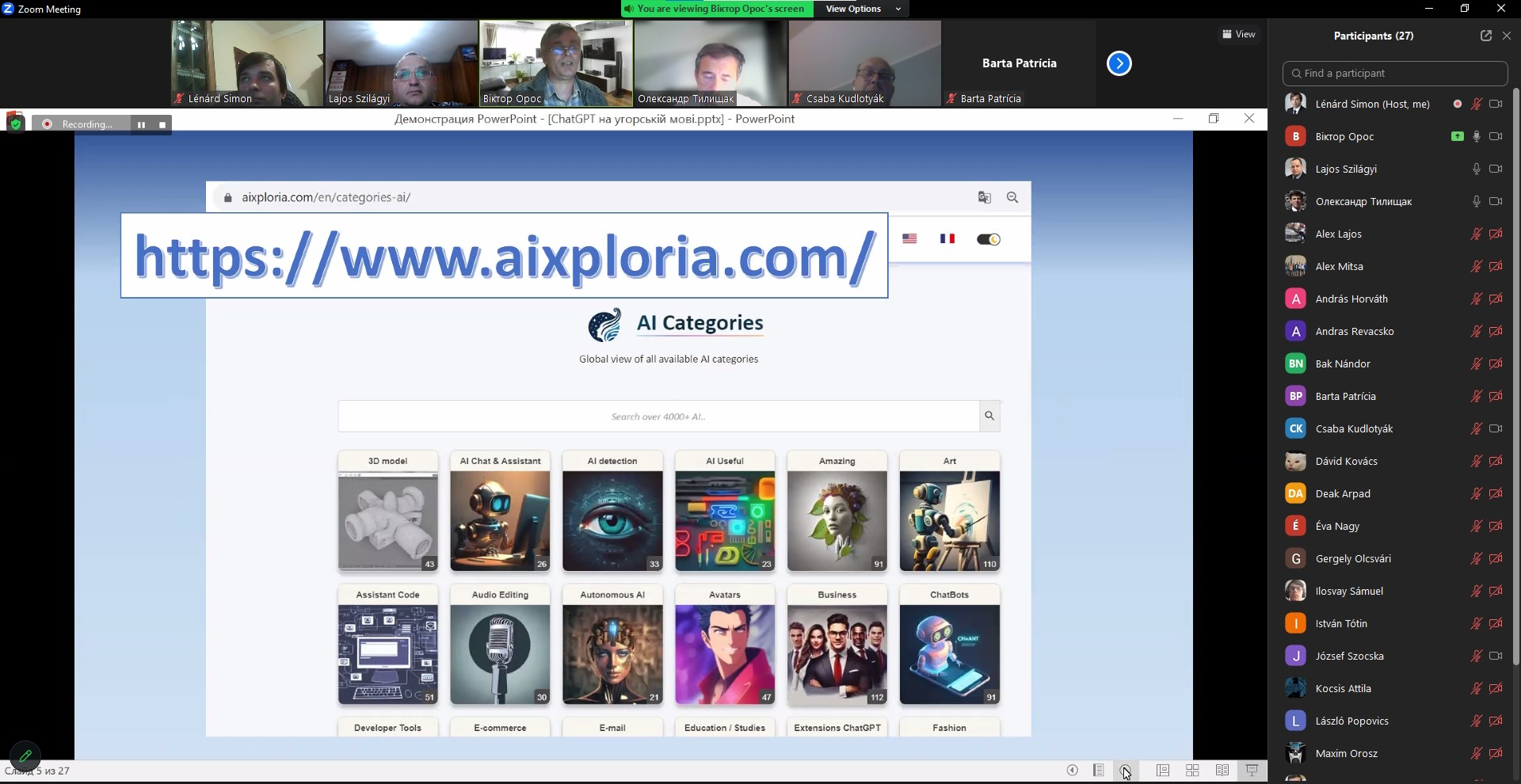Expand options chevron beside View Options

[x=898, y=9]
